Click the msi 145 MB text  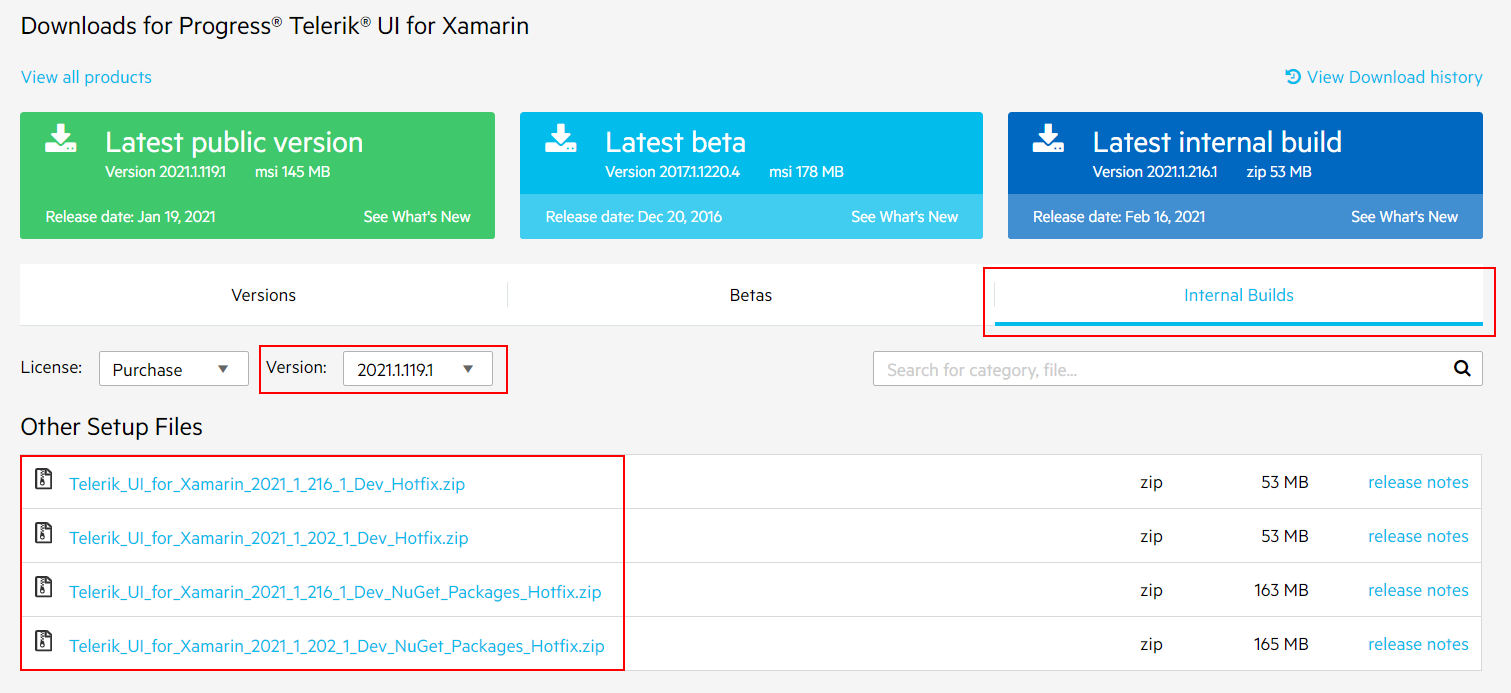point(292,172)
